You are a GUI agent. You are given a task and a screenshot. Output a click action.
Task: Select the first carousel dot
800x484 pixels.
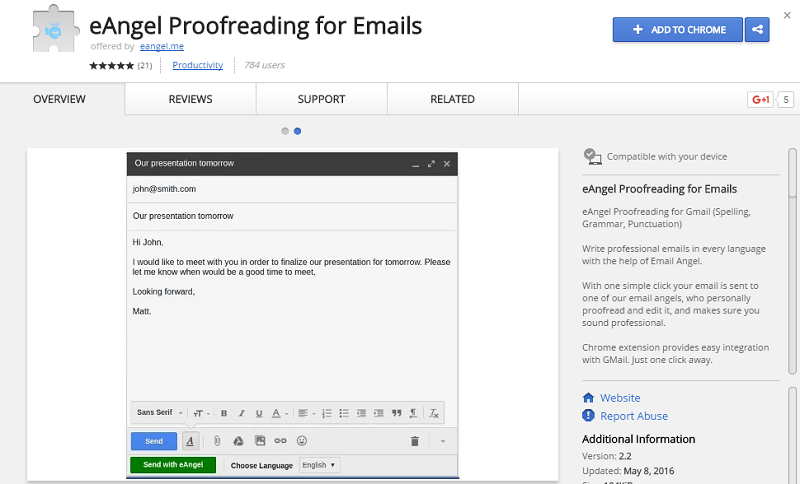285,131
